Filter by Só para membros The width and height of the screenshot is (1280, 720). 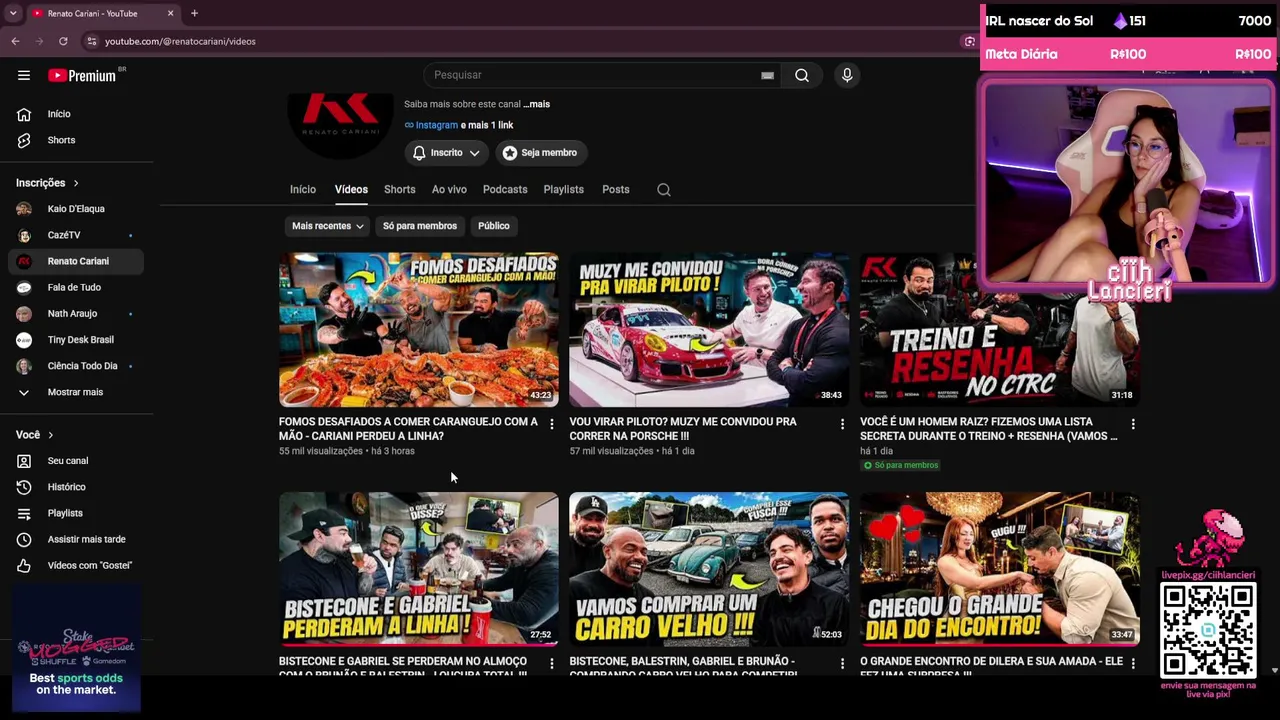click(420, 226)
